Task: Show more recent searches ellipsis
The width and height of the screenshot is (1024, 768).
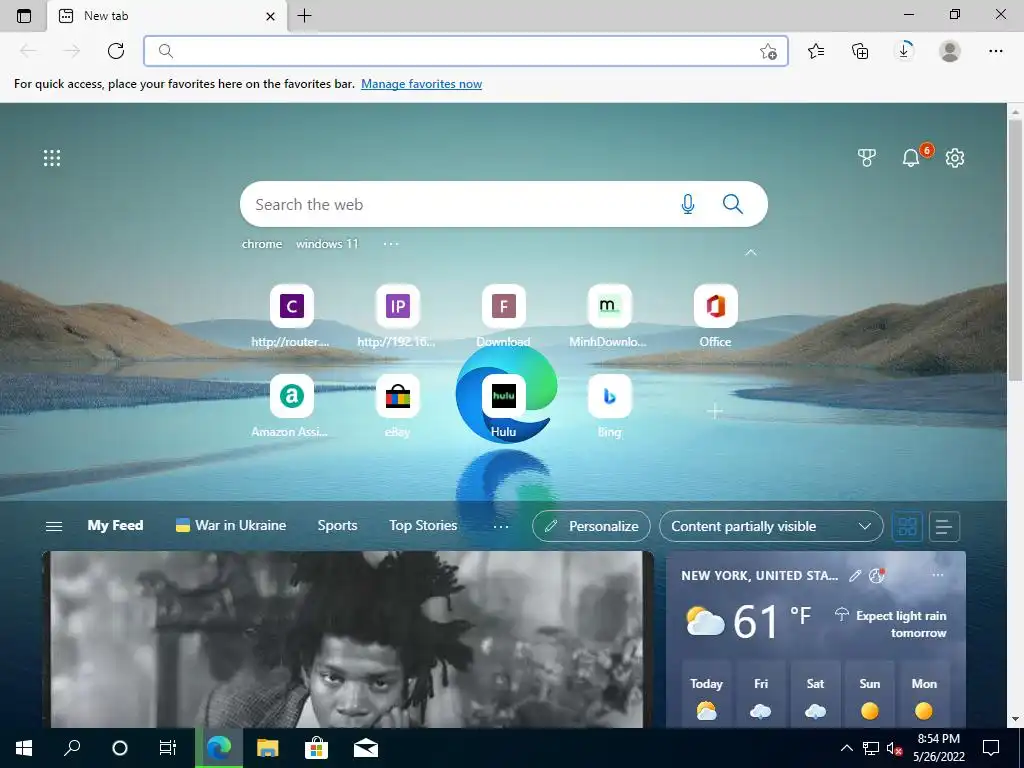Action: (391, 244)
